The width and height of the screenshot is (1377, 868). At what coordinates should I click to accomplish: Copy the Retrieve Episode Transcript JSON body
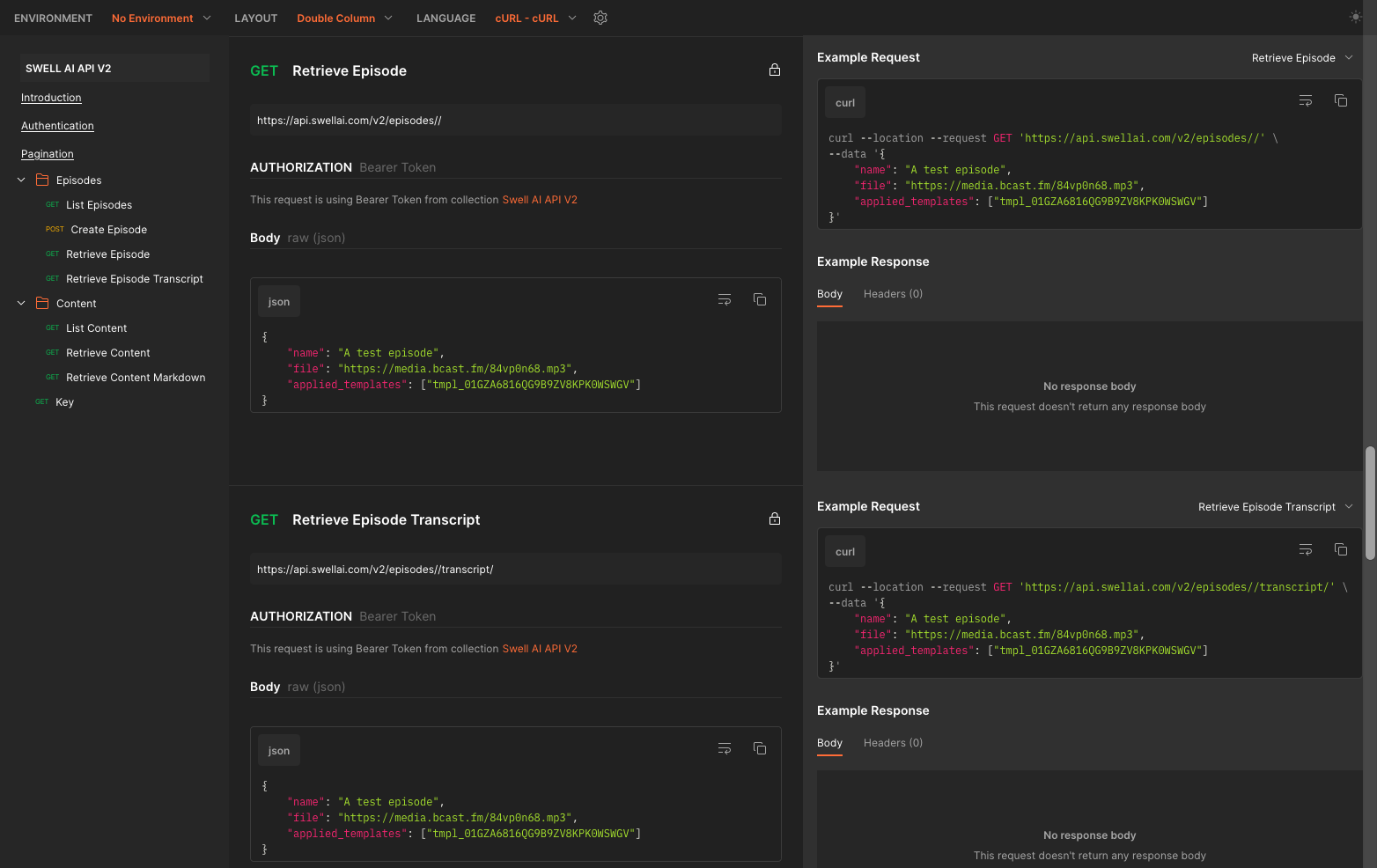[x=759, y=749]
